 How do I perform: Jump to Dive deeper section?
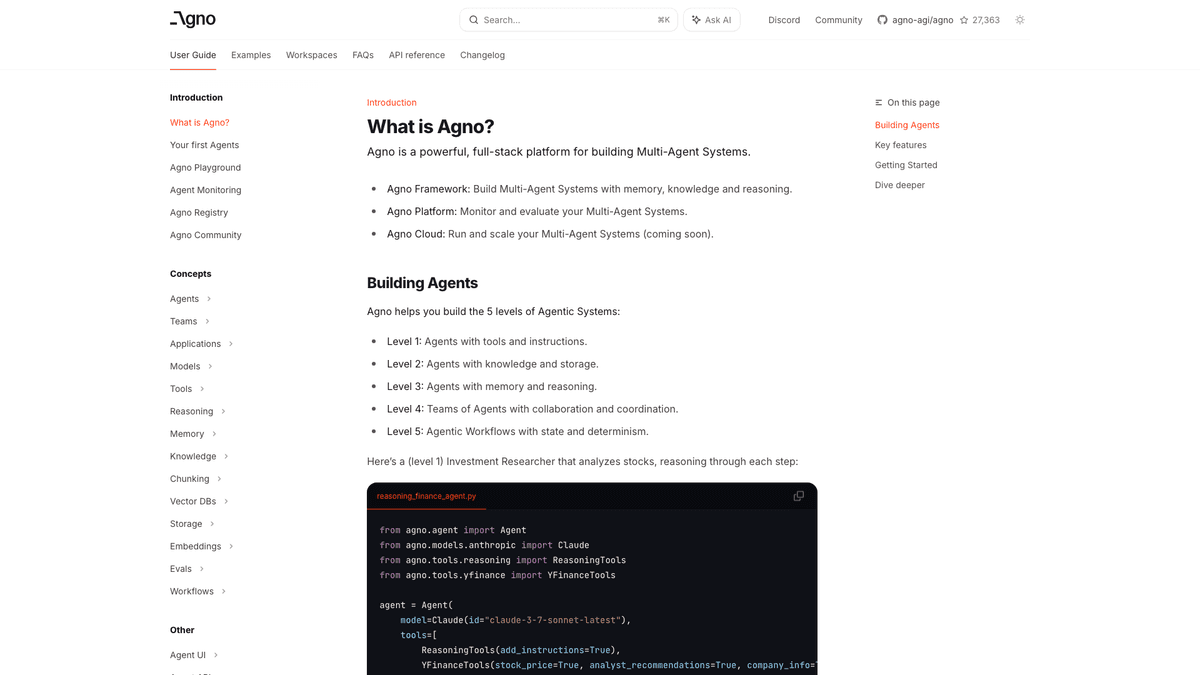(900, 185)
